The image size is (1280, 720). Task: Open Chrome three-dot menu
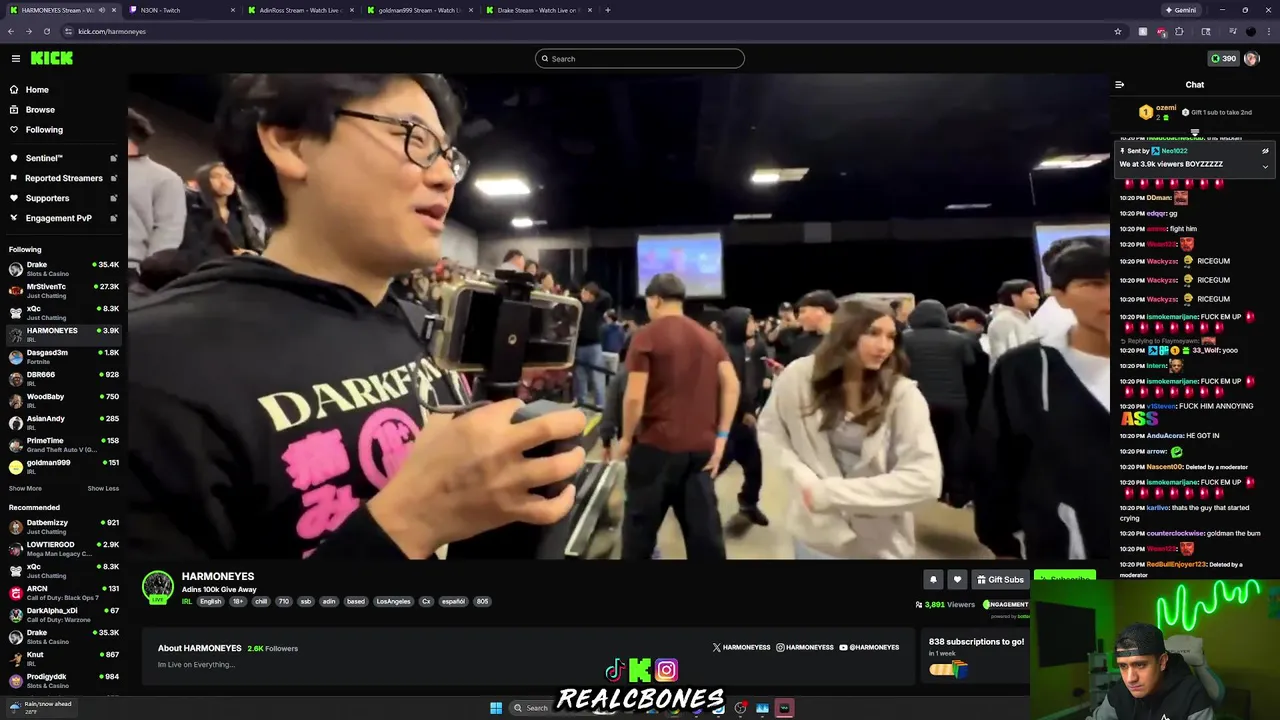click(x=1268, y=31)
